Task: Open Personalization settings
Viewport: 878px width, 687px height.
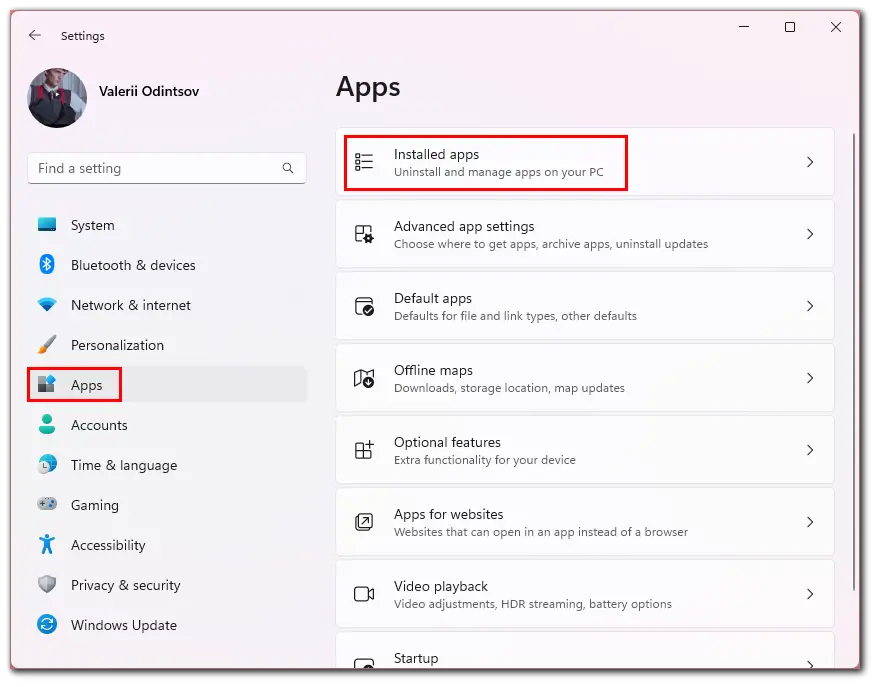Action: 167,345
